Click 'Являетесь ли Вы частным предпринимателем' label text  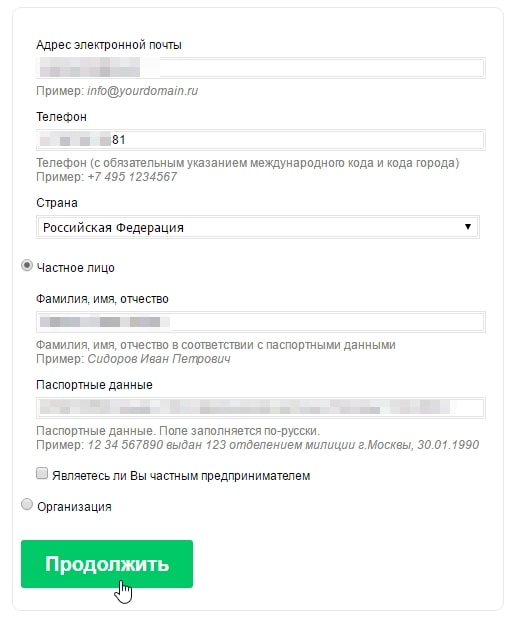coord(181,476)
